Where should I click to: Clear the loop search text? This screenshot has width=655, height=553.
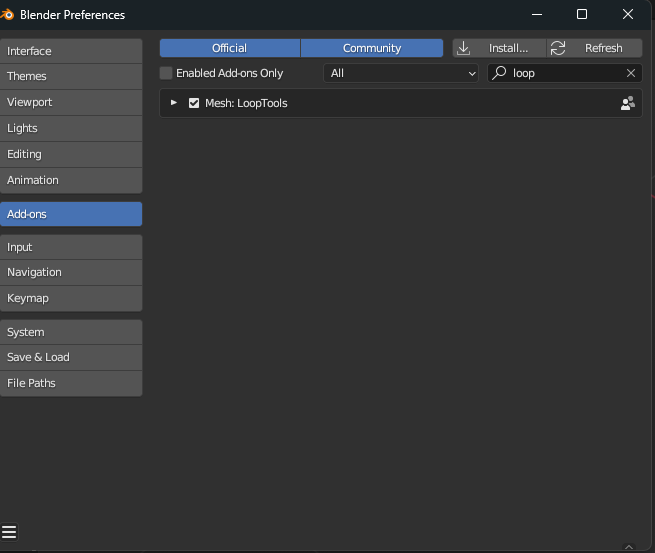pyautogui.click(x=631, y=73)
